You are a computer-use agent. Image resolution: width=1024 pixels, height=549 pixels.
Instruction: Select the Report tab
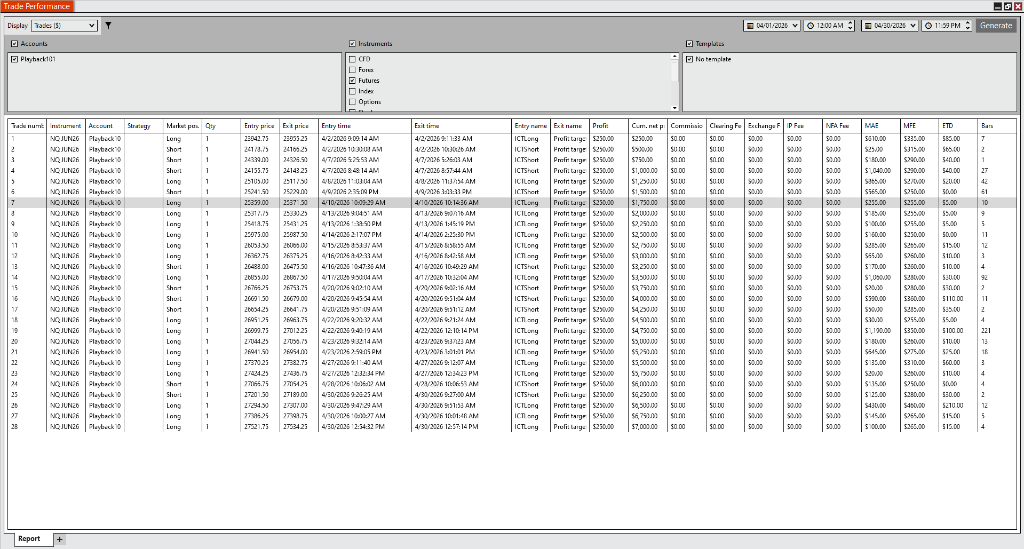click(x=29, y=539)
